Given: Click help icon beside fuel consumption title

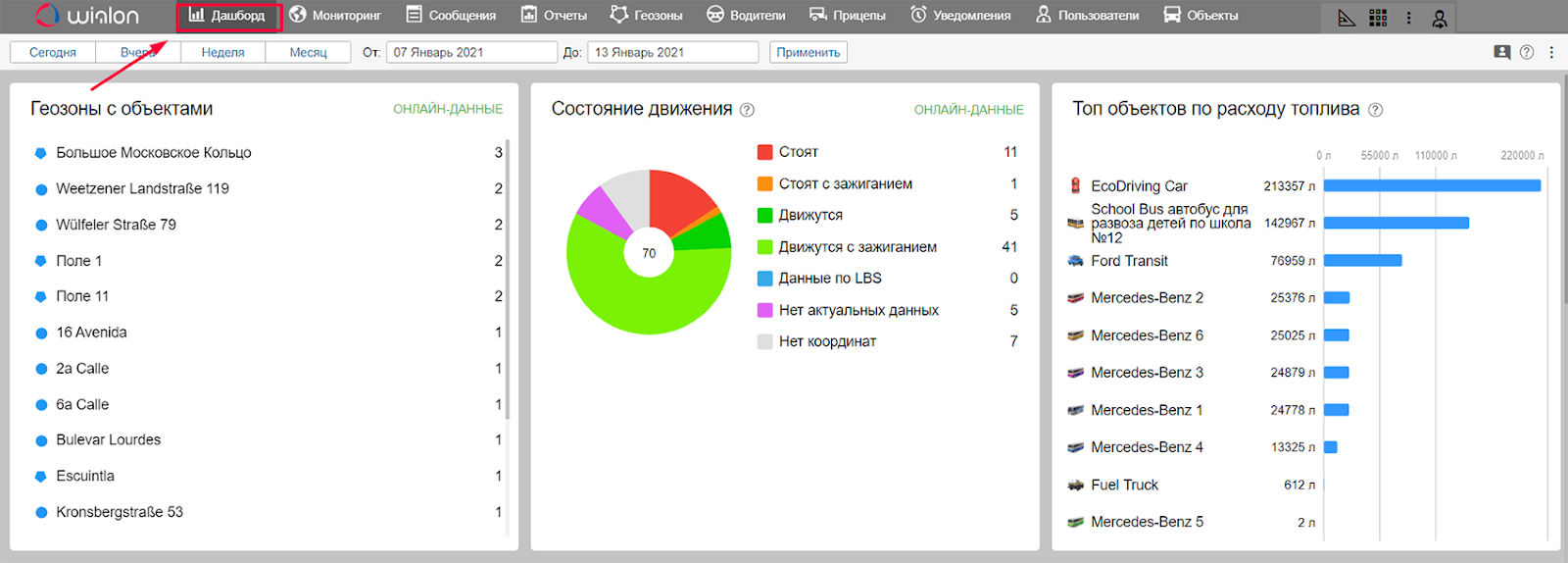Looking at the screenshot, I should coord(1375,110).
